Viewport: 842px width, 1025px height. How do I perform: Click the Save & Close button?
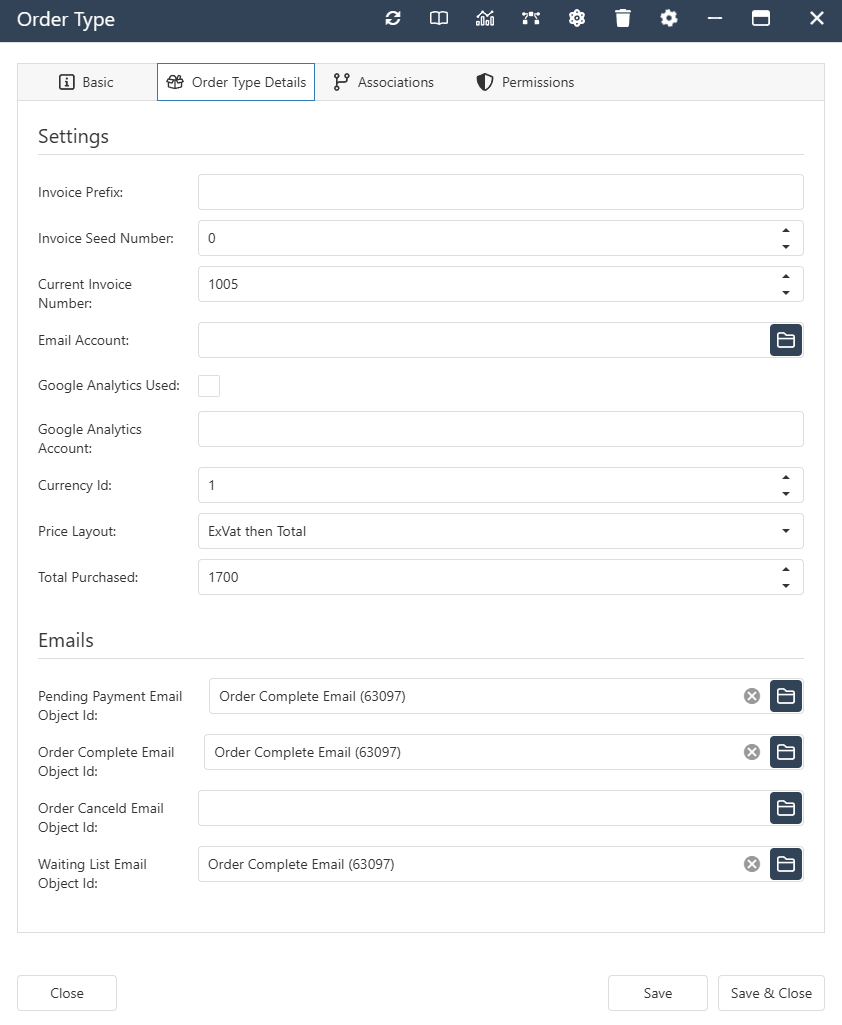771,993
